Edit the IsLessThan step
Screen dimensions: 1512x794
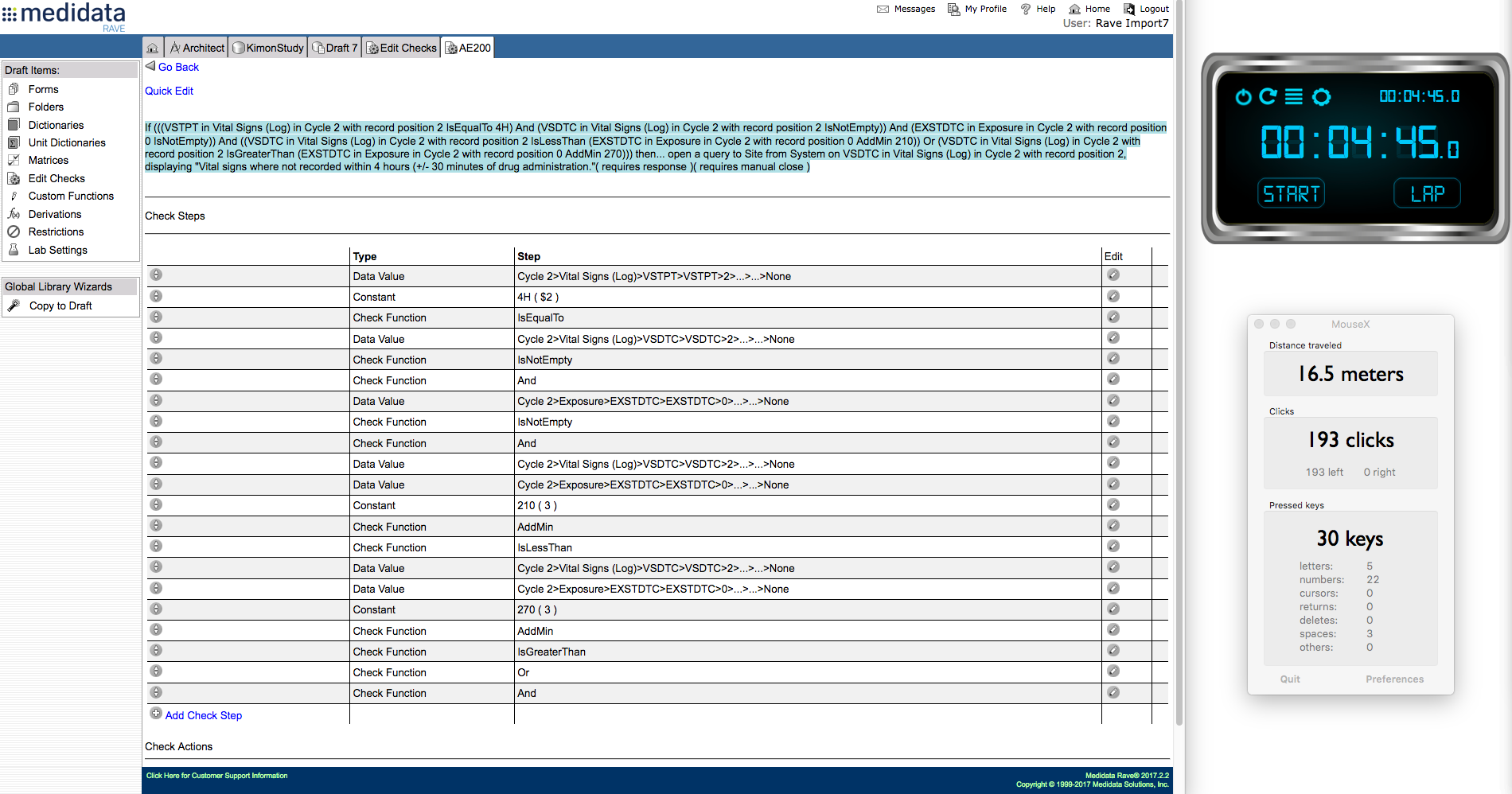pyautogui.click(x=1113, y=546)
